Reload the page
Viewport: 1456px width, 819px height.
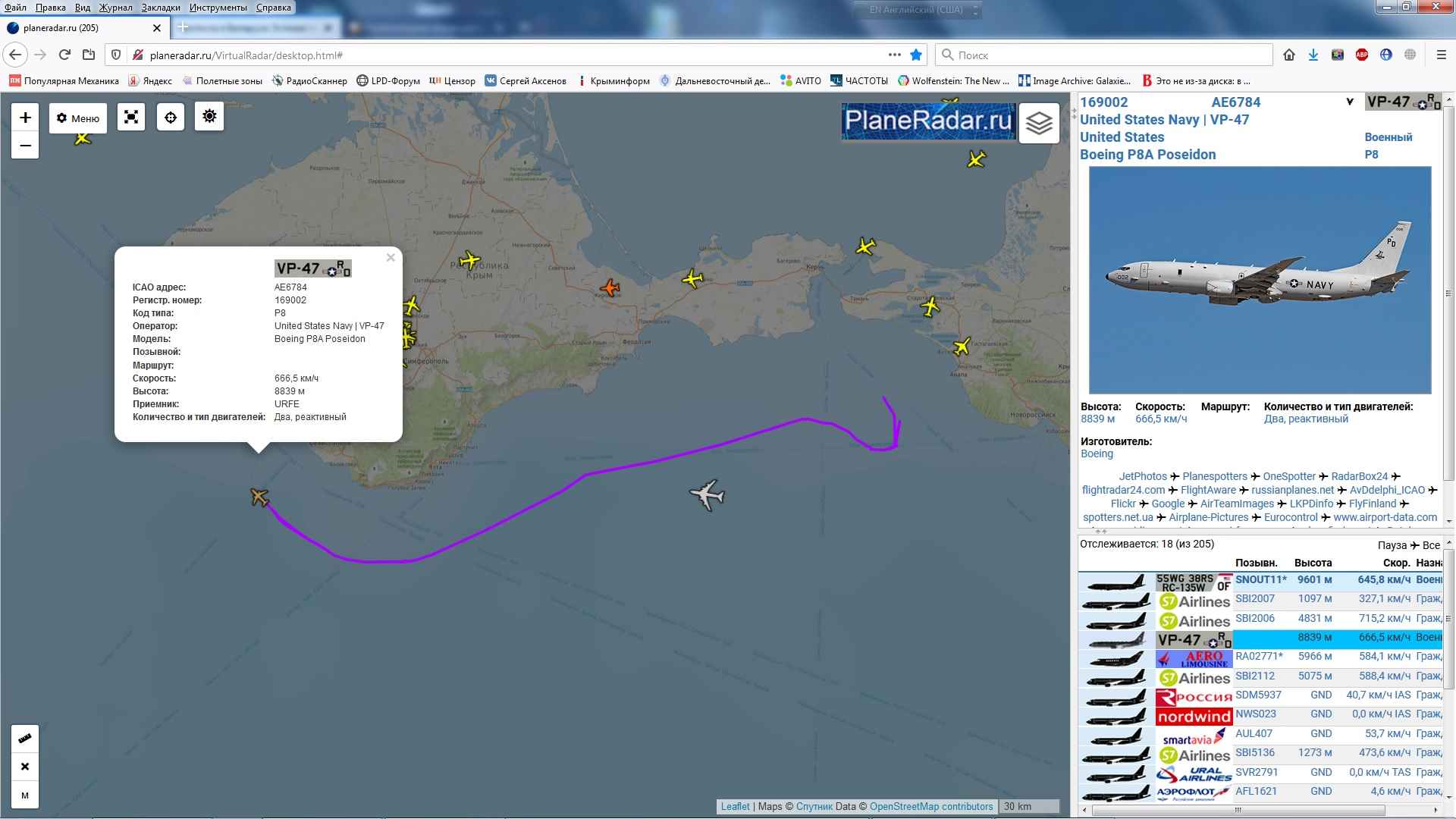tap(64, 55)
